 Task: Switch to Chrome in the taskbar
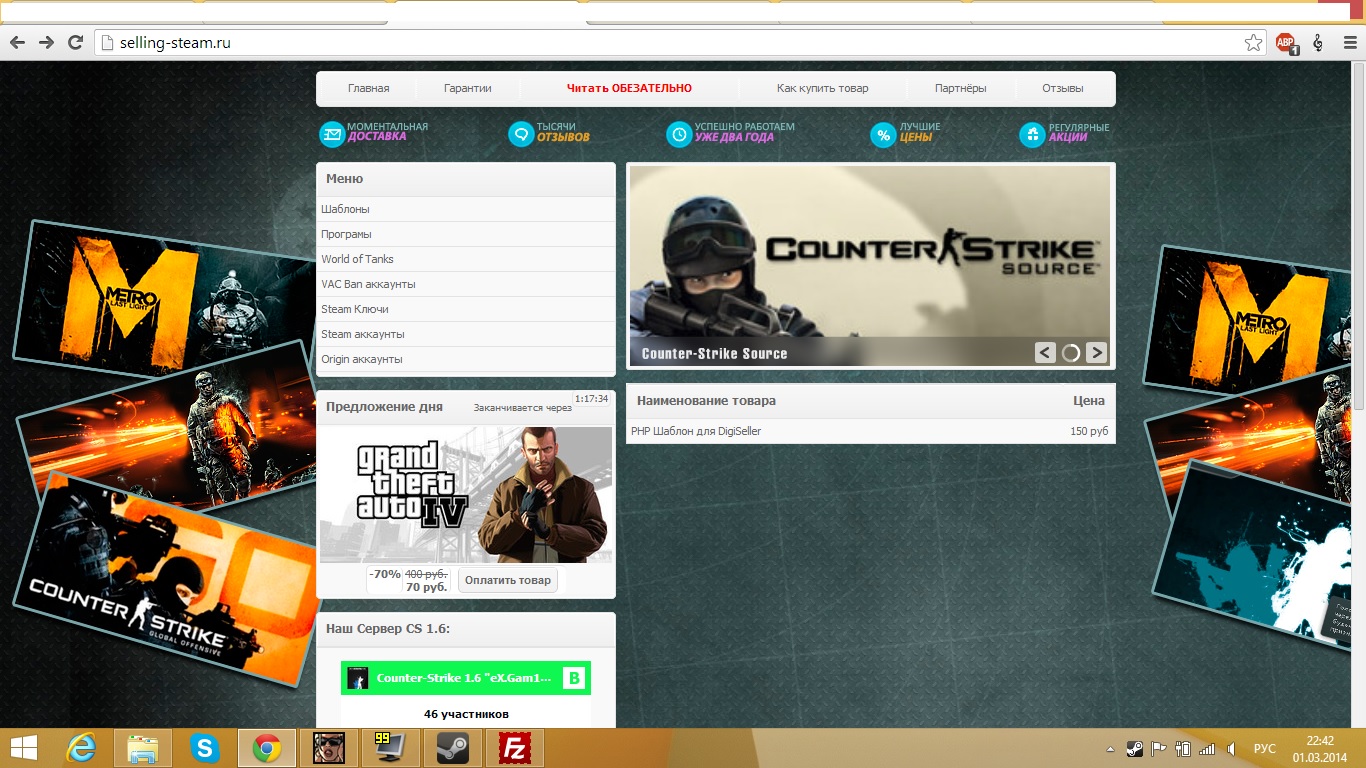pyautogui.click(x=266, y=747)
